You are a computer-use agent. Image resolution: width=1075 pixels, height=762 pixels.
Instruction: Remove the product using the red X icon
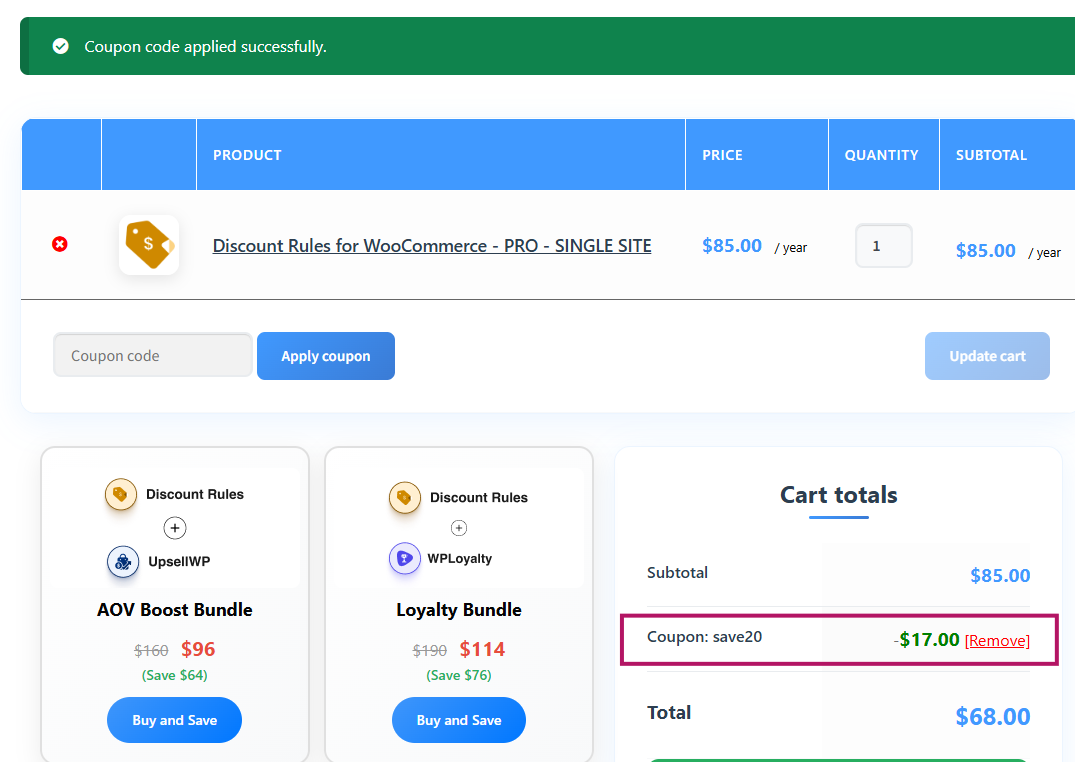[59, 244]
